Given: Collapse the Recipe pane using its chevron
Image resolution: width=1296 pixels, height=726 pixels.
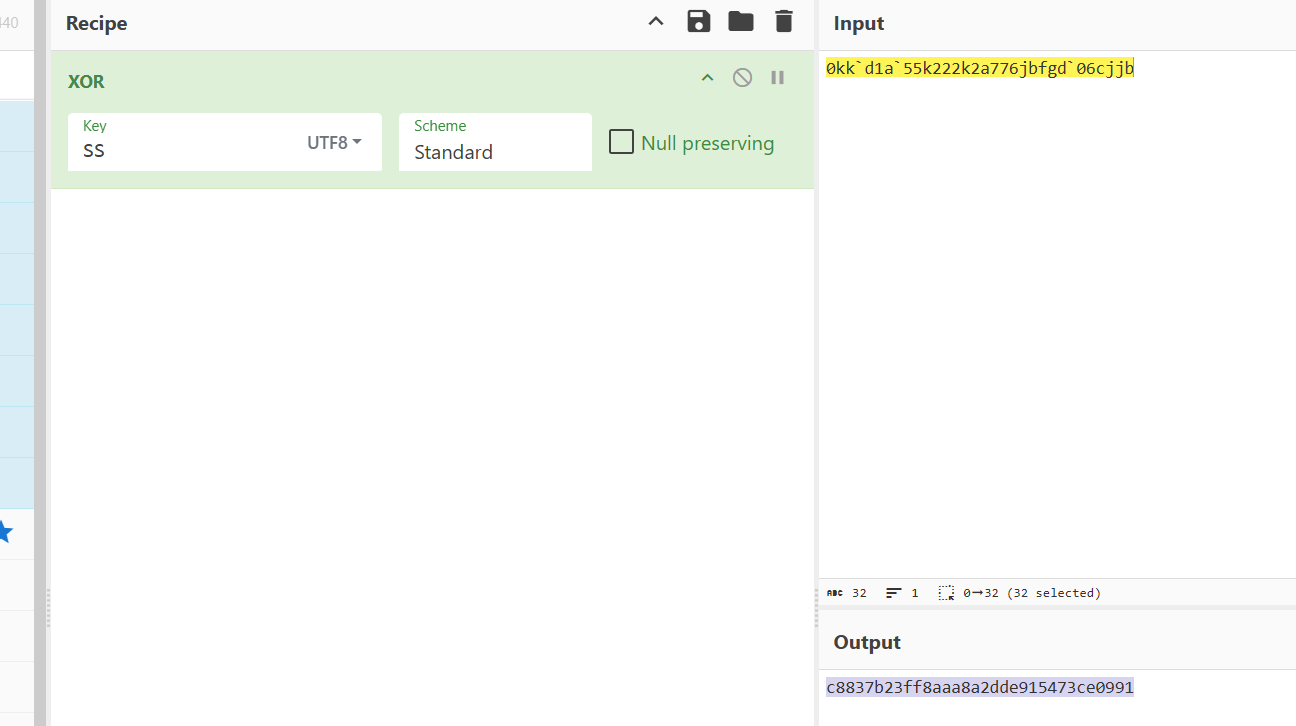Looking at the screenshot, I should pyautogui.click(x=656, y=22).
